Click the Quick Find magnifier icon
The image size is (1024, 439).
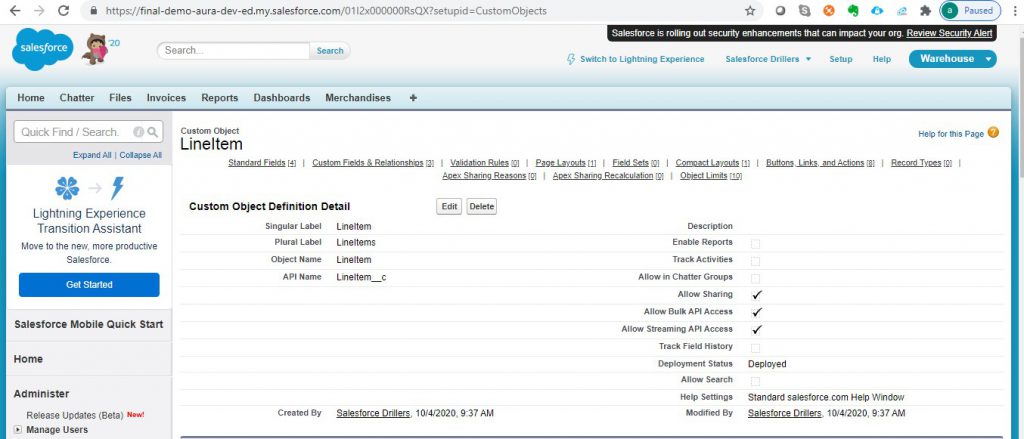(153, 132)
